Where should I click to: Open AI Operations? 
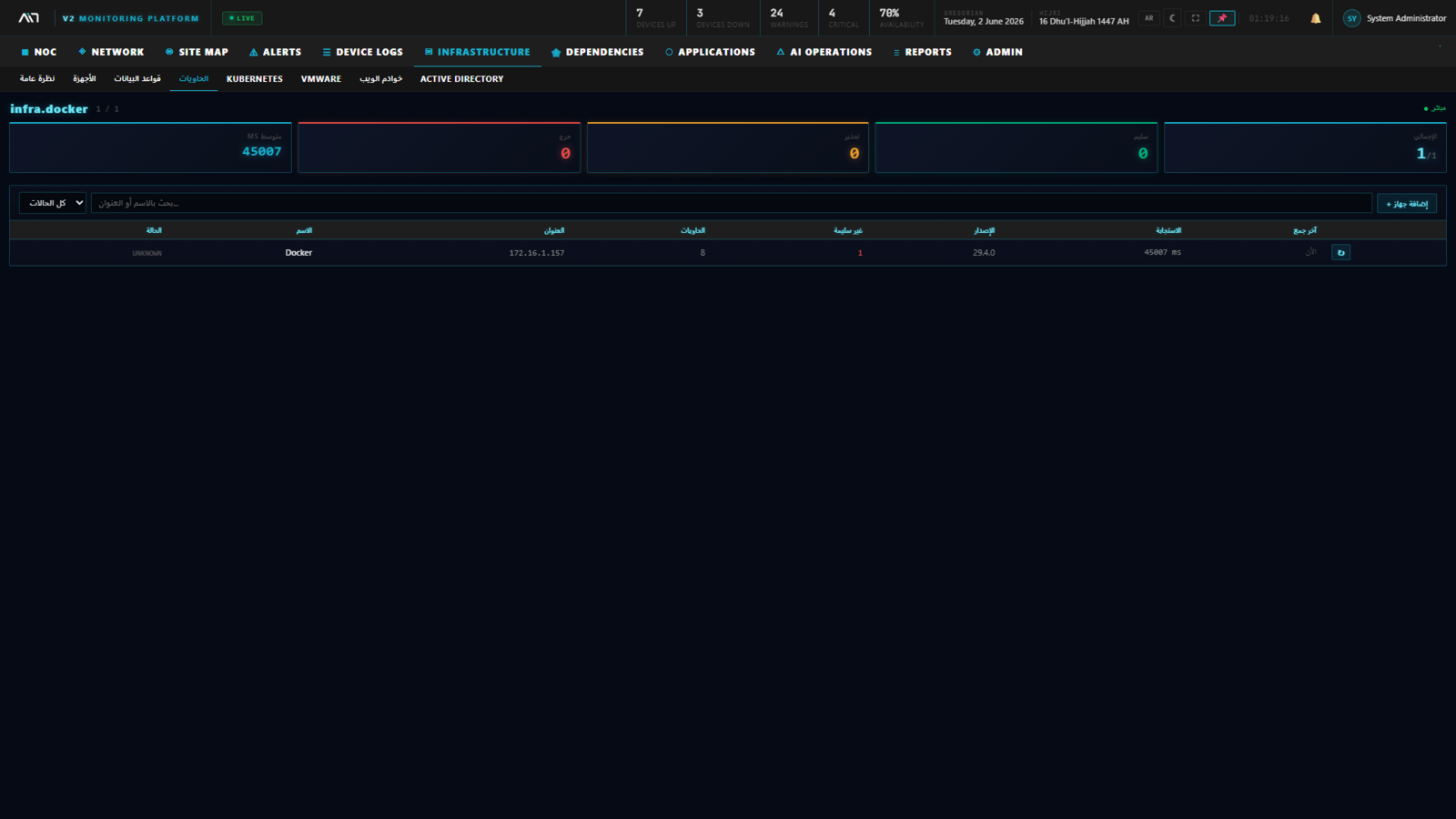click(824, 52)
